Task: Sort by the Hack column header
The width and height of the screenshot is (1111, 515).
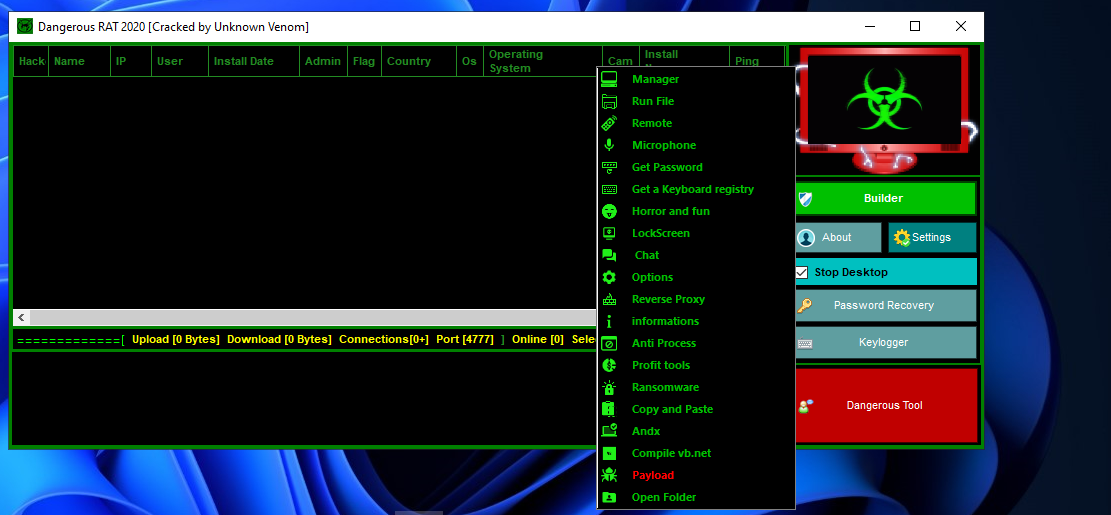Action: [31, 61]
